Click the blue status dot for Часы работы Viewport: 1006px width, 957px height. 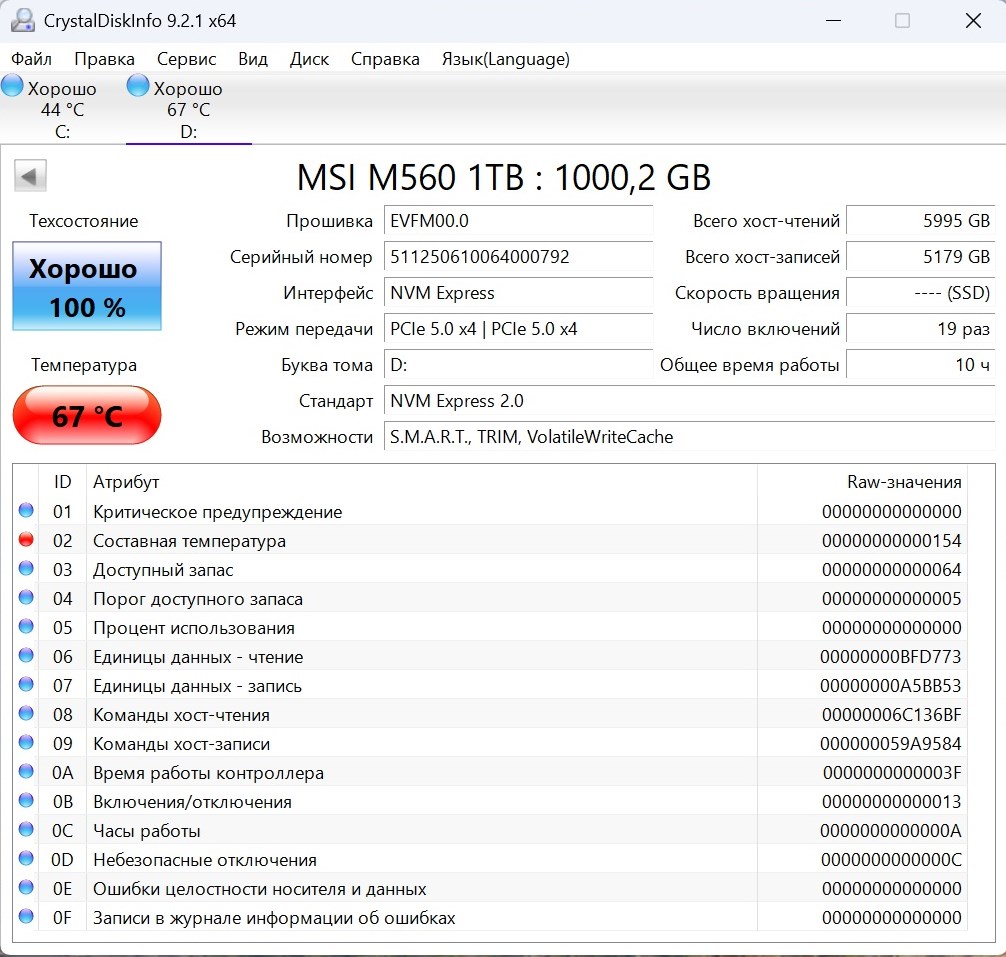pyautogui.click(x=26, y=830)
